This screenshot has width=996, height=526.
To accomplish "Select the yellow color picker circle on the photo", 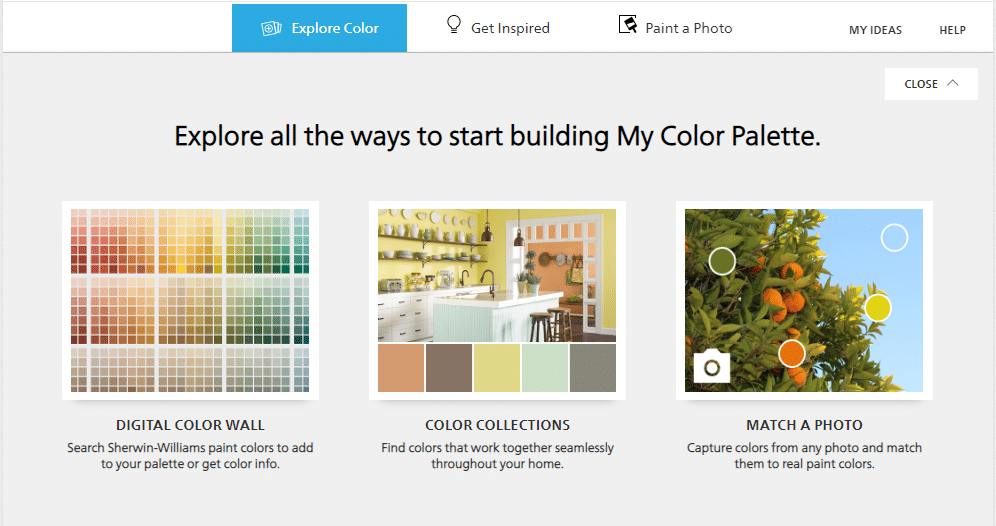I will (x=878, y=307).
